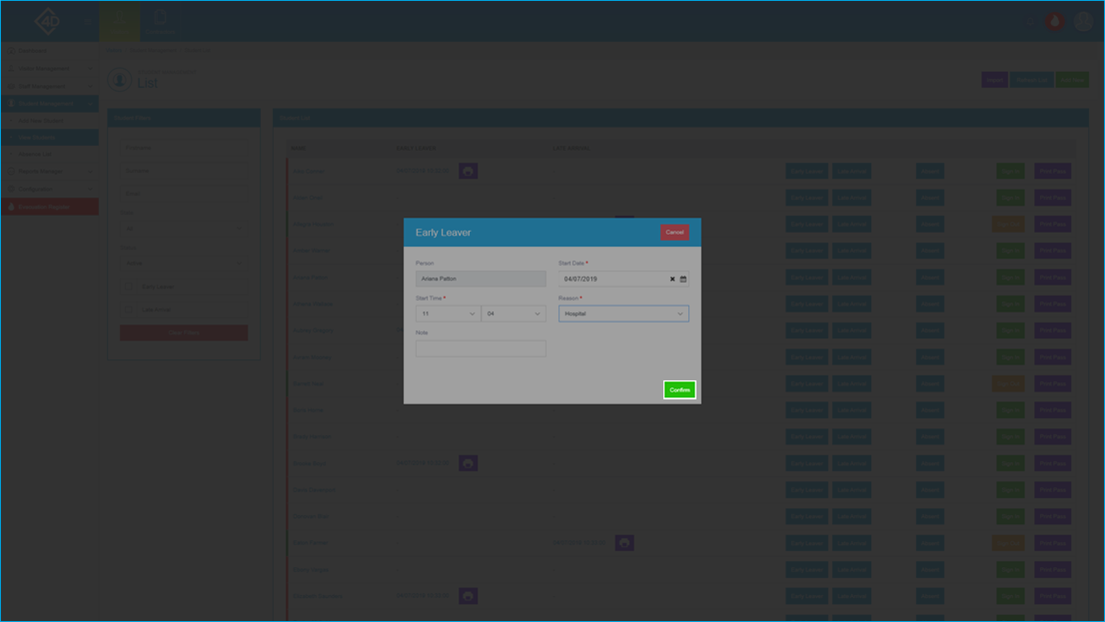The height and width of the screenshot is (622, 1105).
Task: Open Dashboard in the sidebar
Action: pos(49,51)
